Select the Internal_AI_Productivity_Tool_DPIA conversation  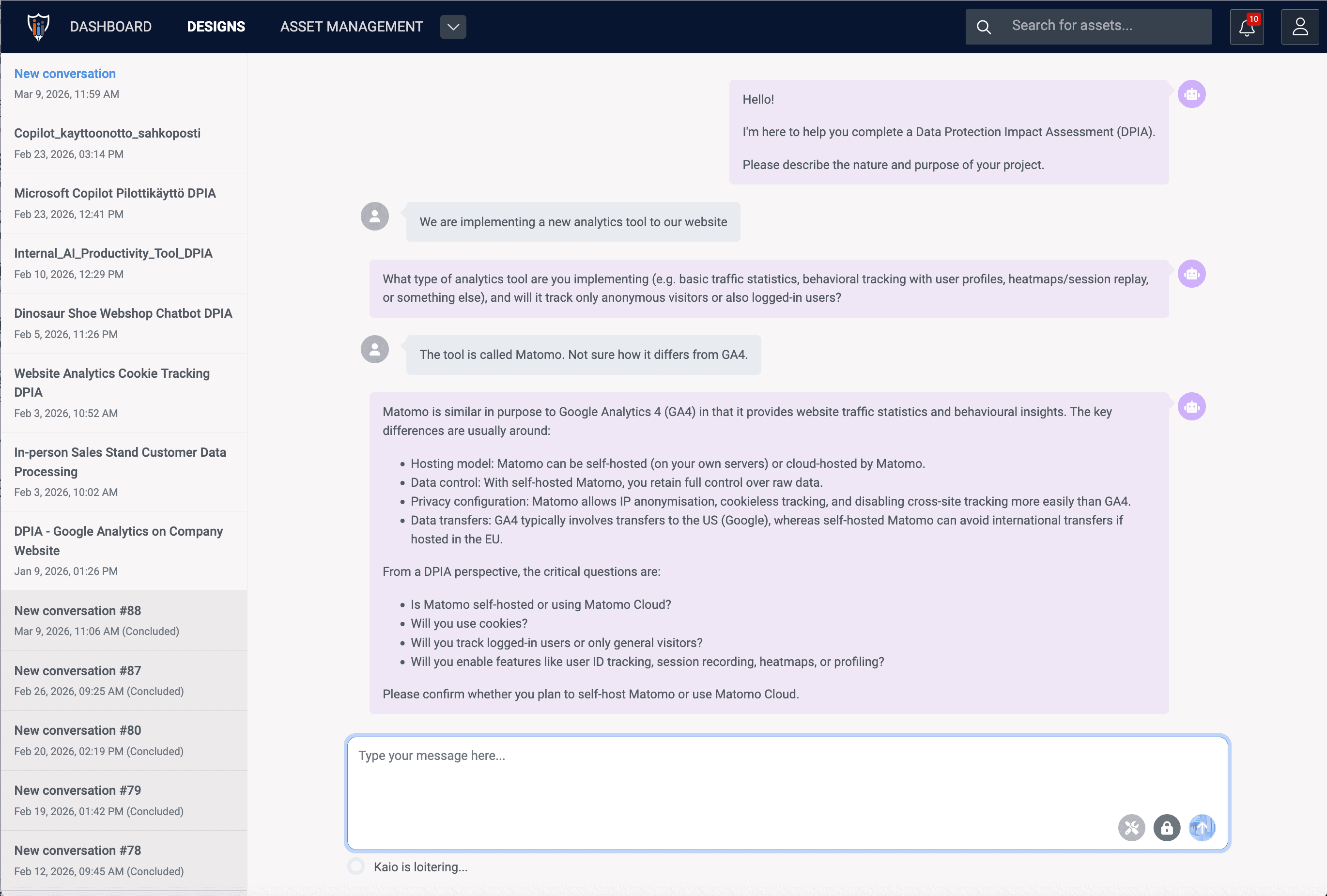124,263
